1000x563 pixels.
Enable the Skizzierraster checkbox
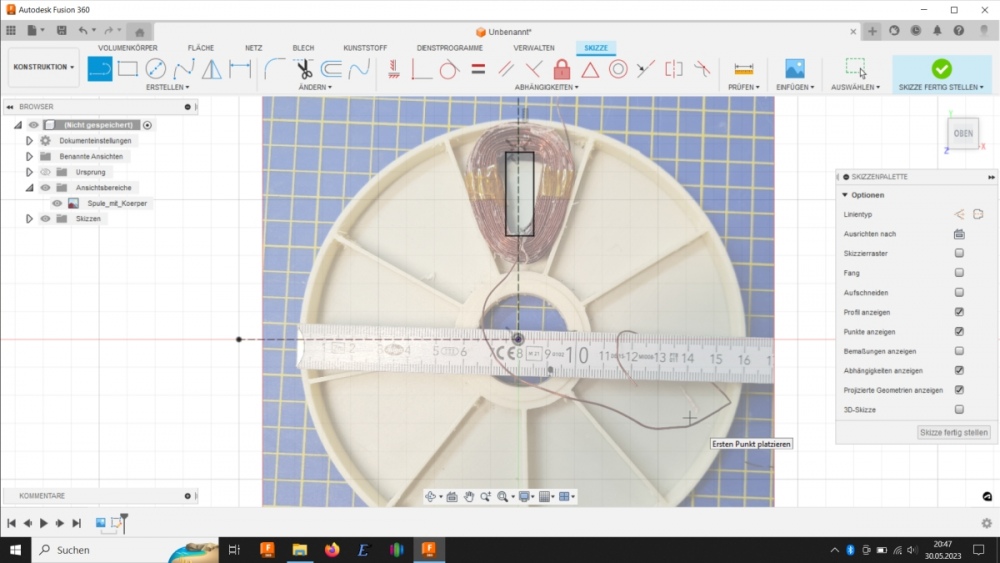pyautogui.click(x=959, y=253)
